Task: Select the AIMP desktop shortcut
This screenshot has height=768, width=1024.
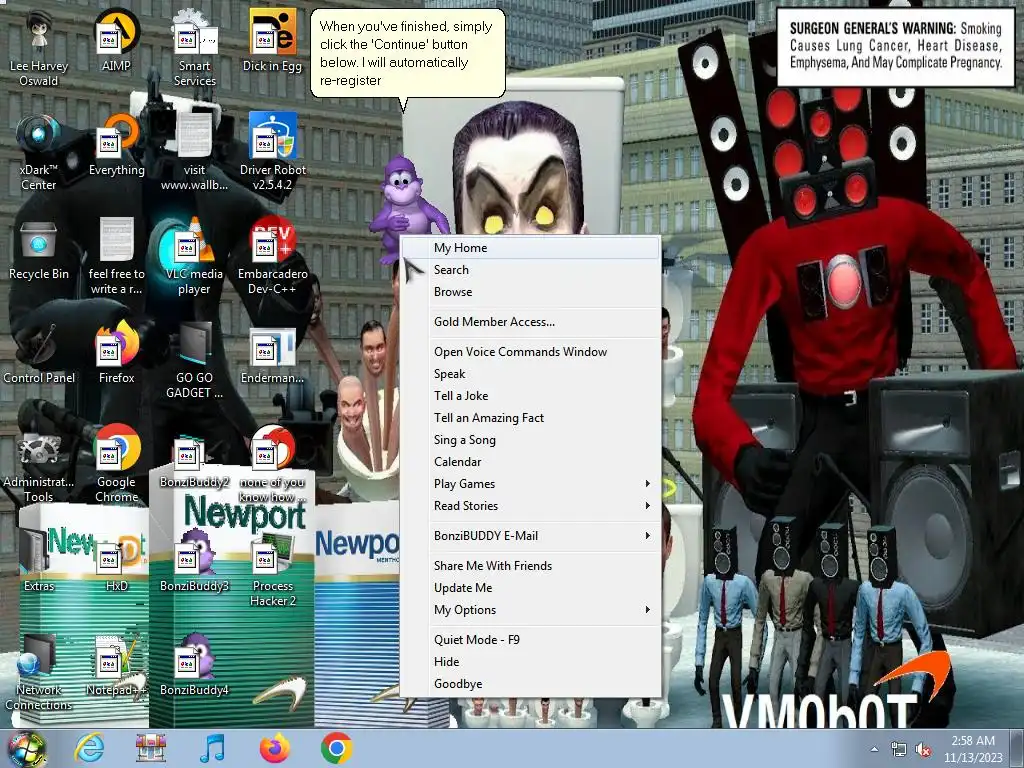Action: coord(116,41)
